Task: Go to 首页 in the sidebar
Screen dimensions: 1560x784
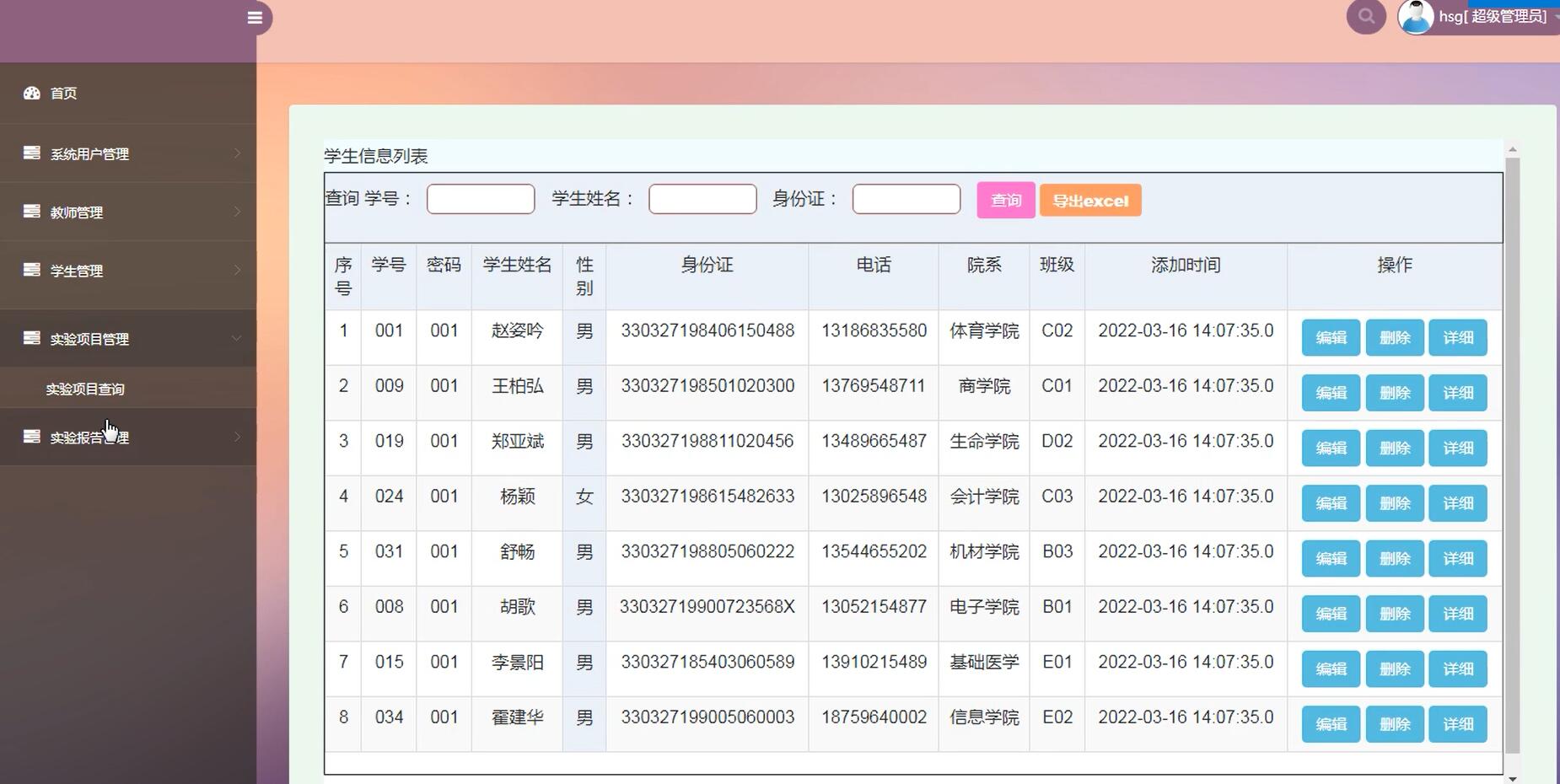Action: click(128, 94)
